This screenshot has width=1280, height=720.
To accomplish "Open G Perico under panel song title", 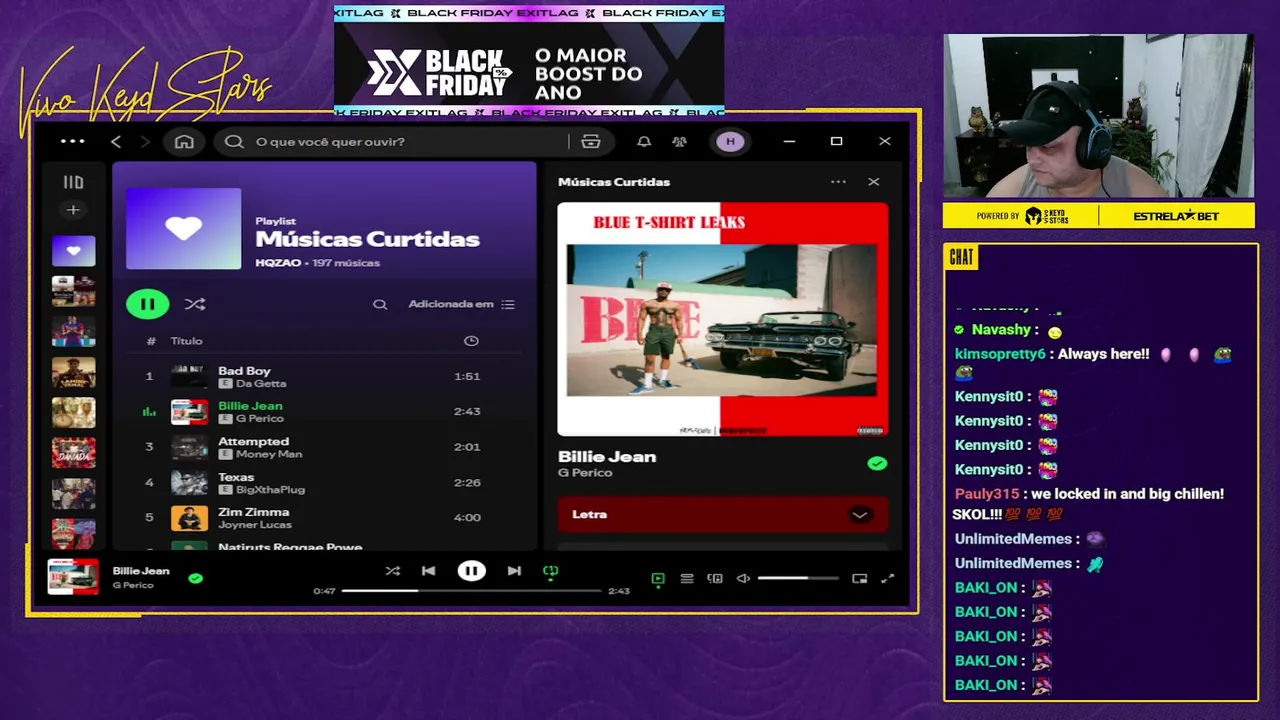I will tap(585, 473).
